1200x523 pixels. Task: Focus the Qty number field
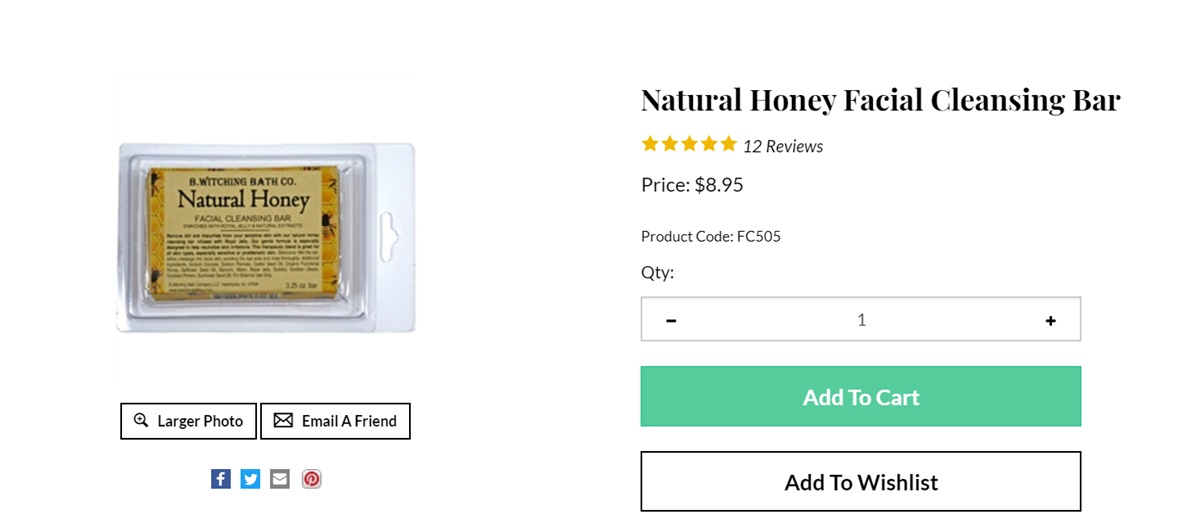click(x=861, y=320)
